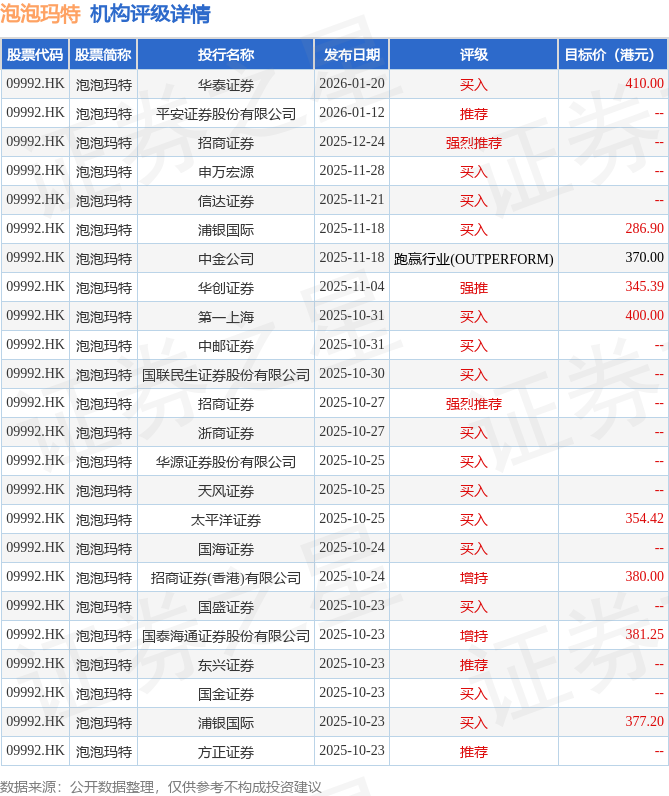Click 招商证券(香港)有限公司 cell
This screenshot has width=669, height=796.
click(226, 577)
